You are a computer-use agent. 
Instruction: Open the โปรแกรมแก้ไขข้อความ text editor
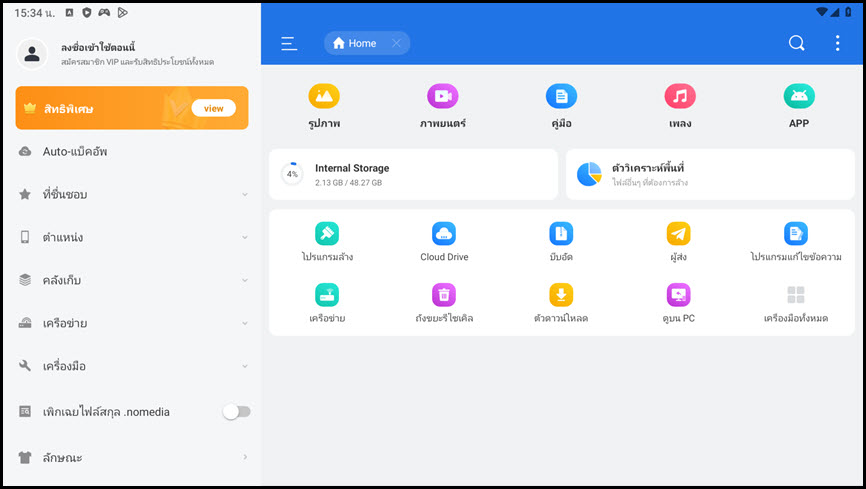click(796, 241)
